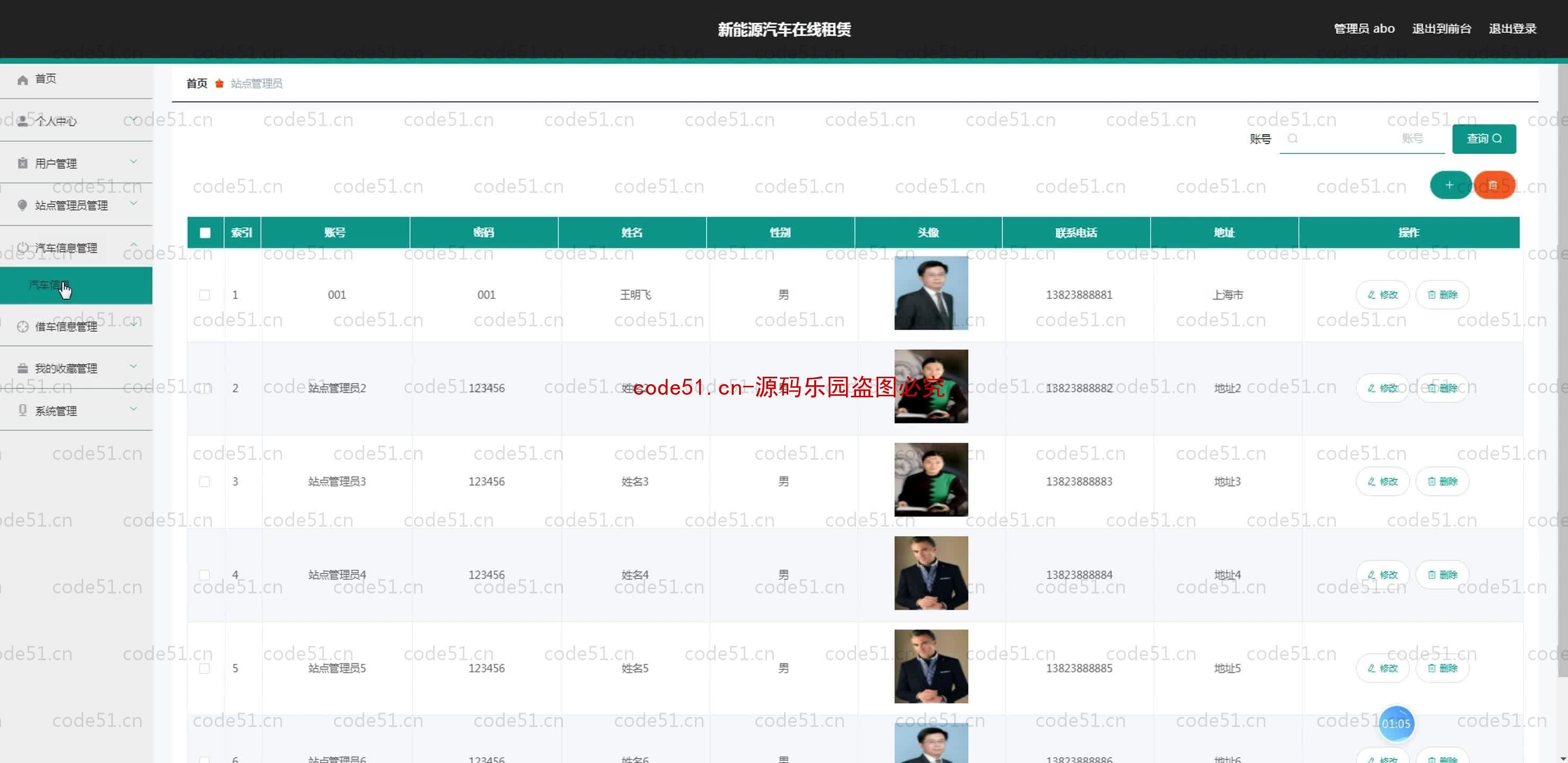Check the checkbox for row 站点管理员3
The width and height of the screenshot is (1568, 763).
(205, 482)
